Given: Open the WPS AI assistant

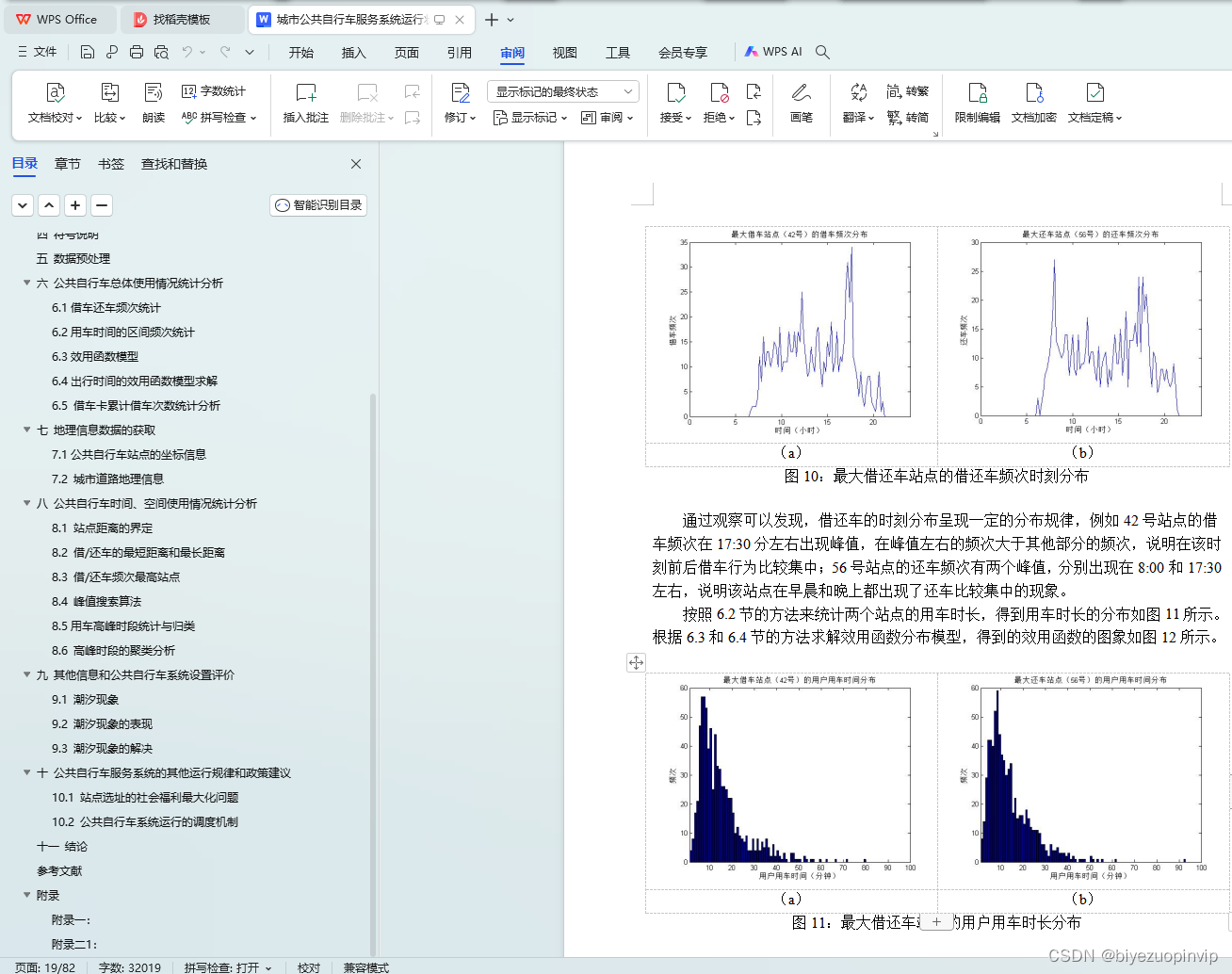Looking at the screenshot, I should click(773, 52).
